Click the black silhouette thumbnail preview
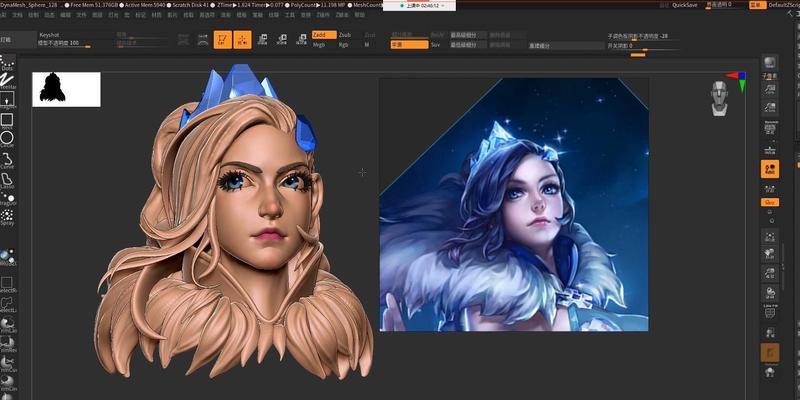800x400 pixels. [x=66, y=89]
